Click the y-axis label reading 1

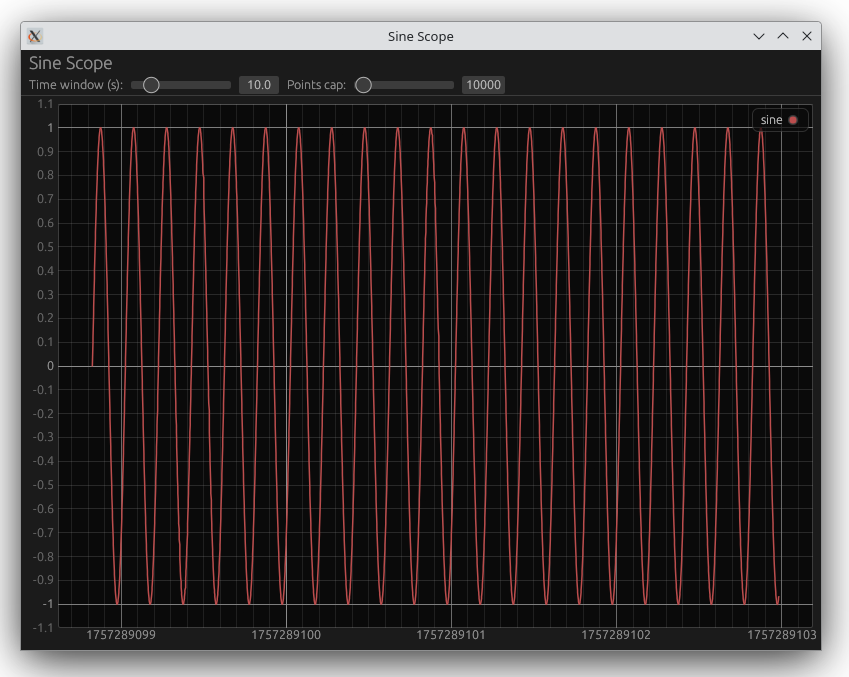click(48, 128)
